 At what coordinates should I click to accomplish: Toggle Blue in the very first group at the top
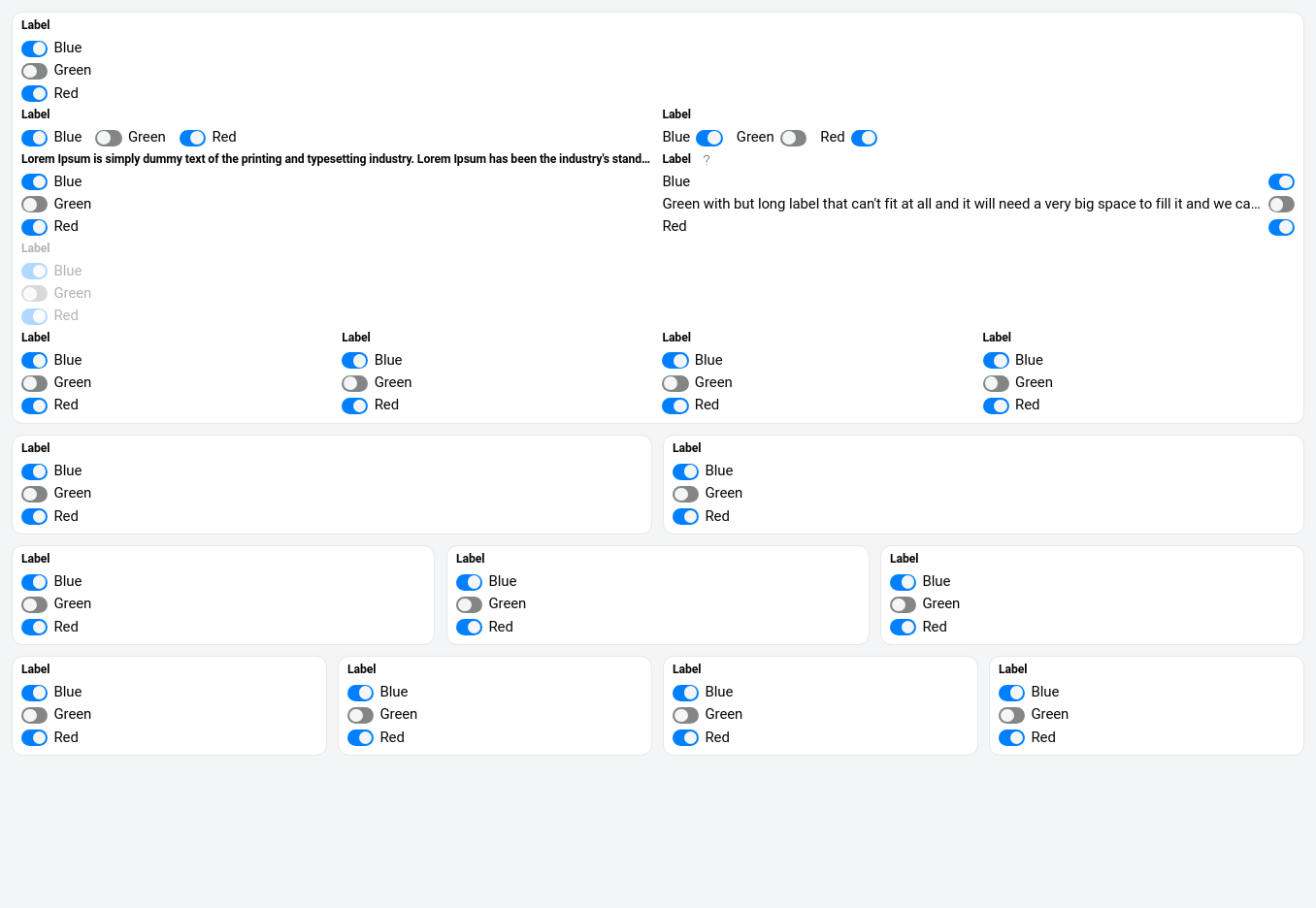pyautogui.click(x=35, y=49)
